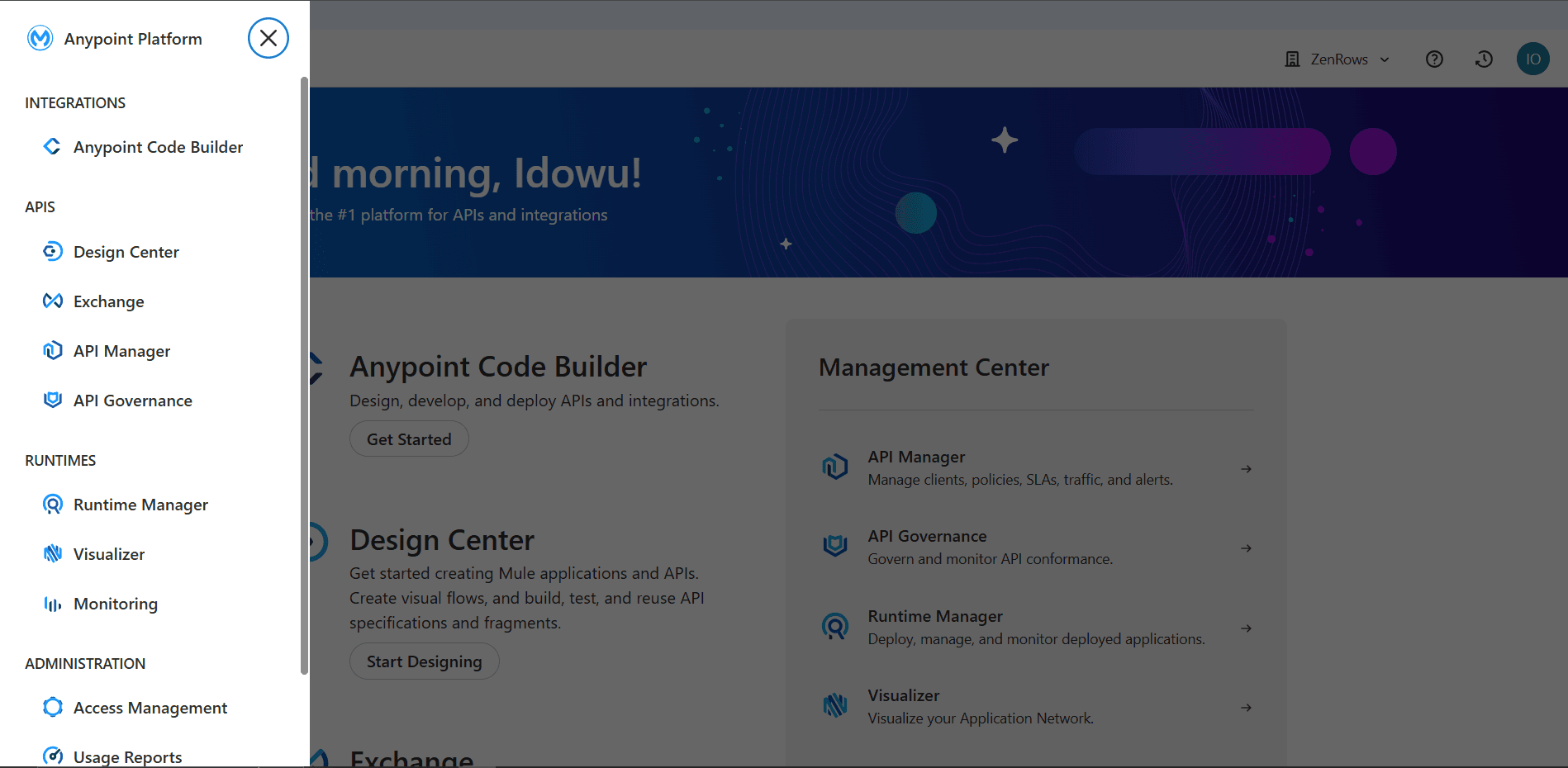Viewport: 1568px width, 768px height.
Task: Click Visualizer icon in Management Center
Action: tap(835, 705)
